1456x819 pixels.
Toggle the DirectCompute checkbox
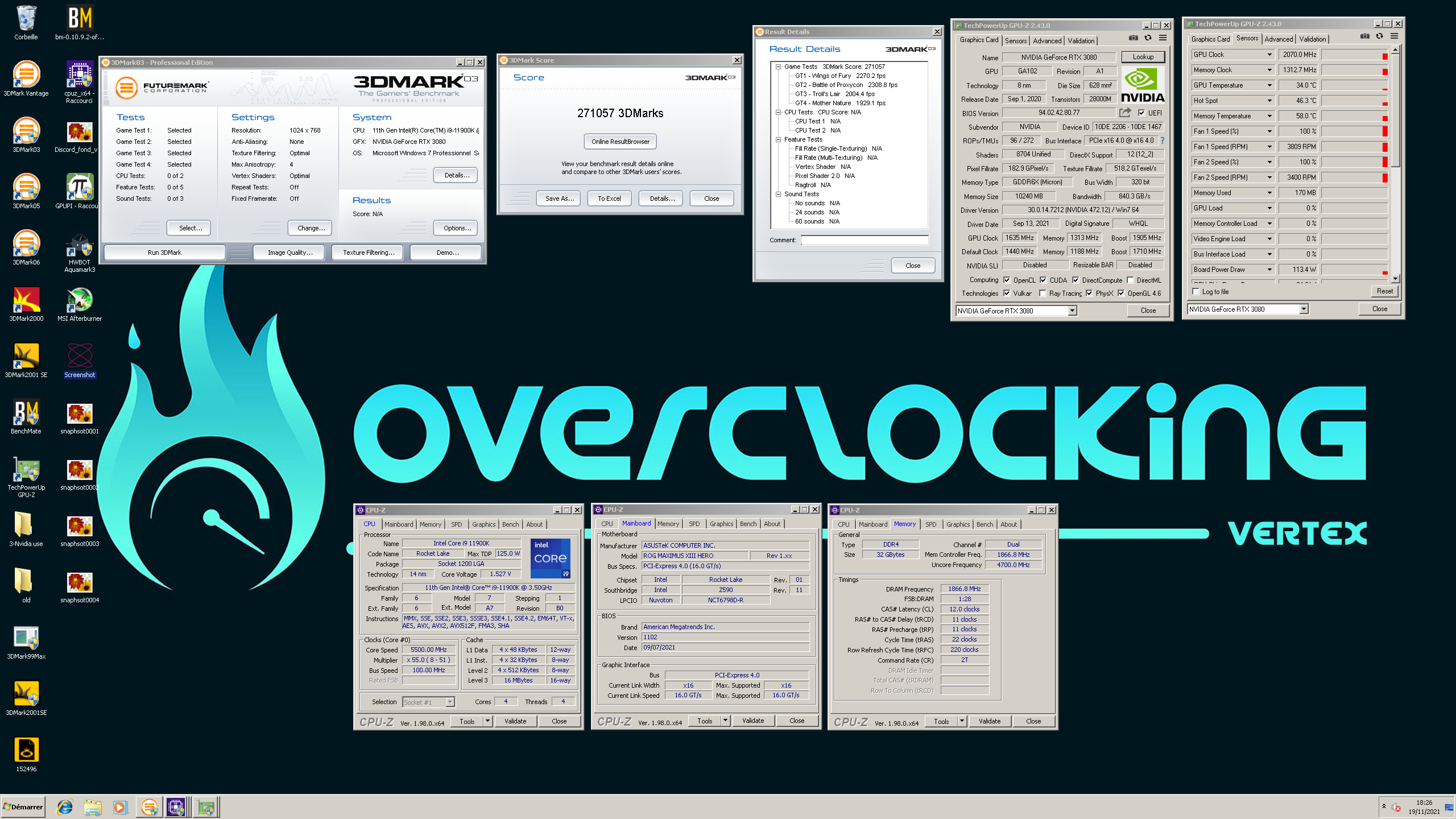[1076, 280]
